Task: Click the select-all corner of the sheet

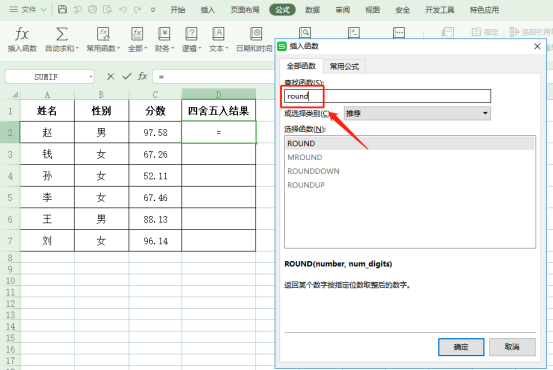Action: [x=15, y=95]
